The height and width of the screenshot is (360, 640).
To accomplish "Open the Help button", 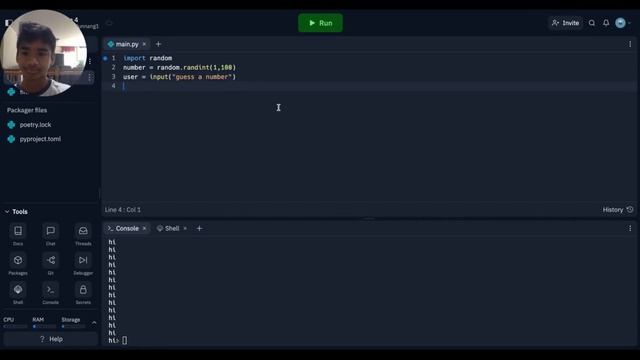I will tap(51, 339).
